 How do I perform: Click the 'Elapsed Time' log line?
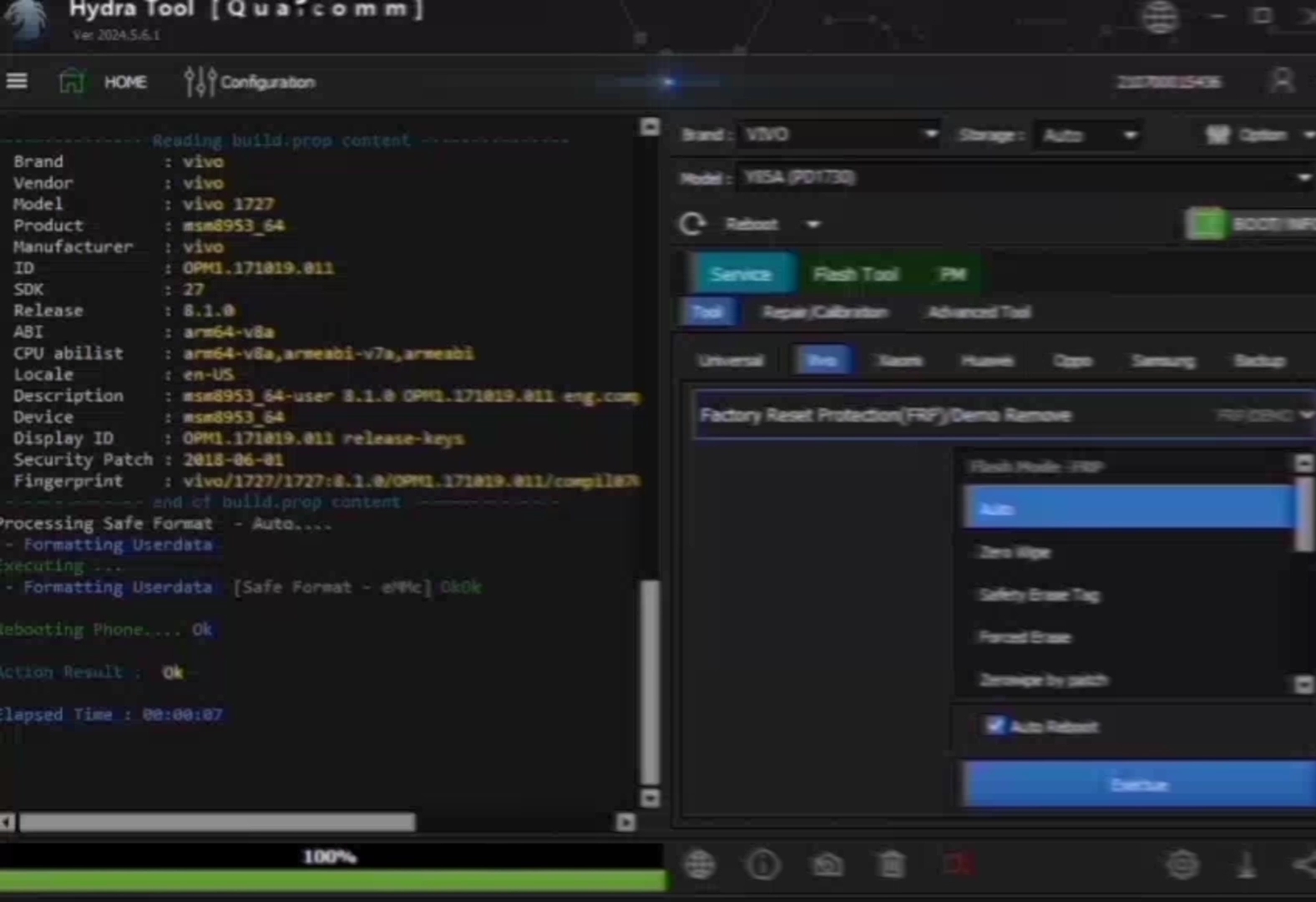coord(111,714)
